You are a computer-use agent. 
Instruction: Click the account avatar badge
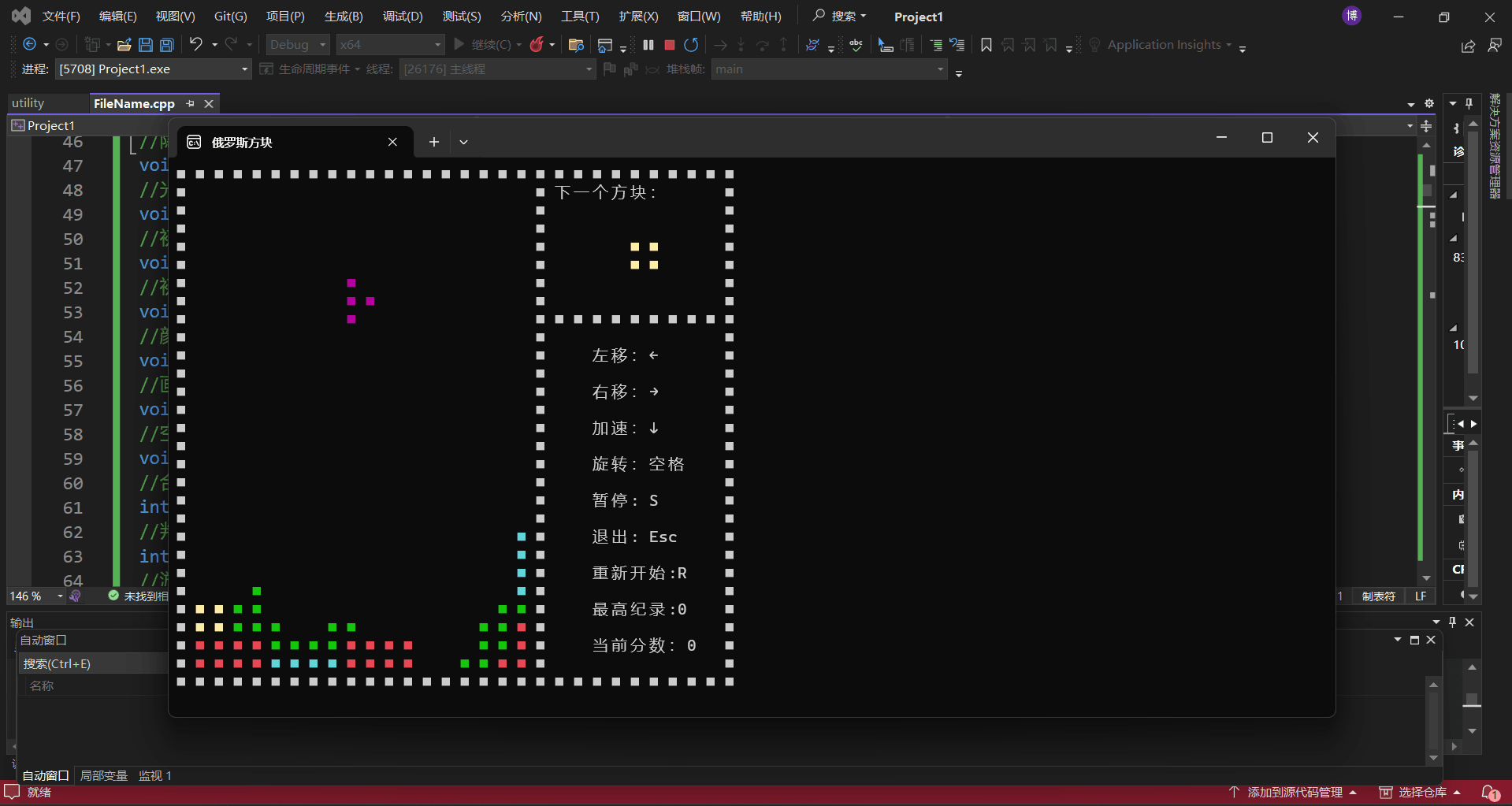coord(1352,16)
